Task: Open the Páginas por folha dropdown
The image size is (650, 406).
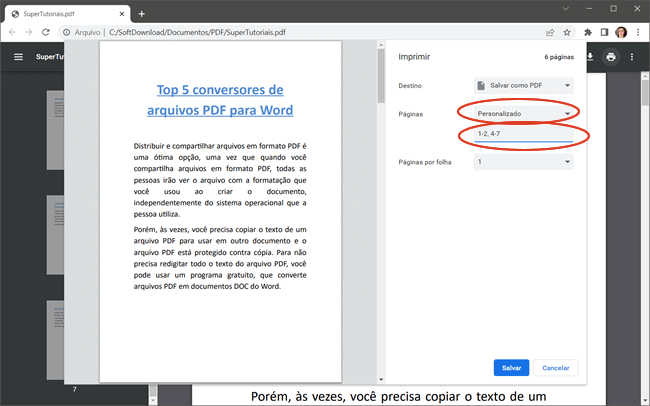Action: [525, 162]
